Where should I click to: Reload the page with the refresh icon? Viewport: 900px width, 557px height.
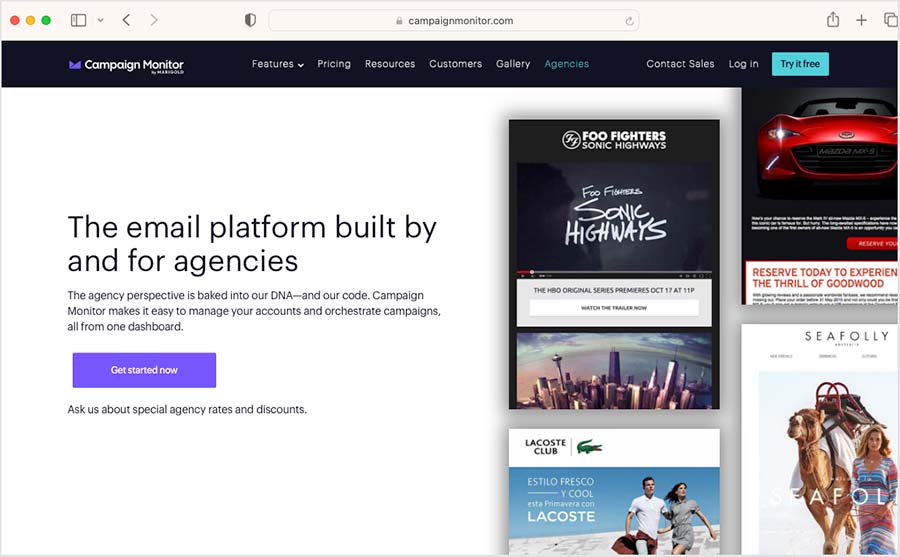[x=630, y=21]
